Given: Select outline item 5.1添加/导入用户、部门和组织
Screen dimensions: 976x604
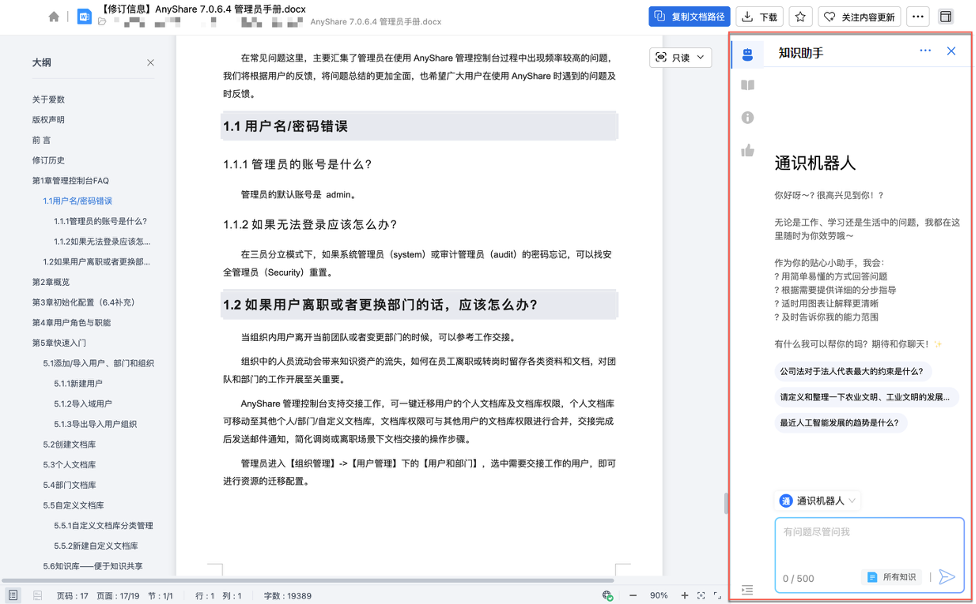Looking at the screenshot, I should (98, 363).
